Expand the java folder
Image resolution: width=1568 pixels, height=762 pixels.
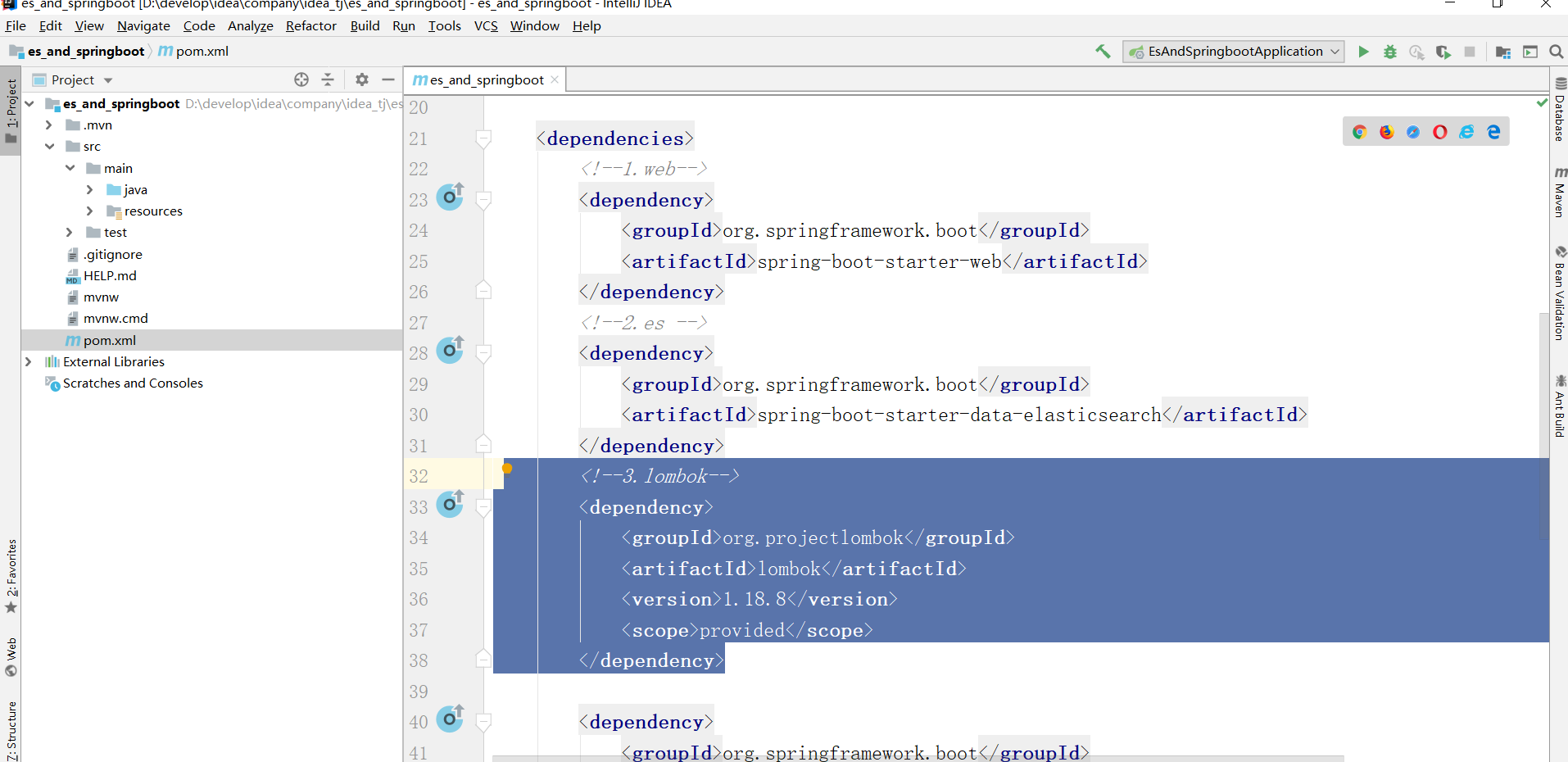(x=90, y=189)
